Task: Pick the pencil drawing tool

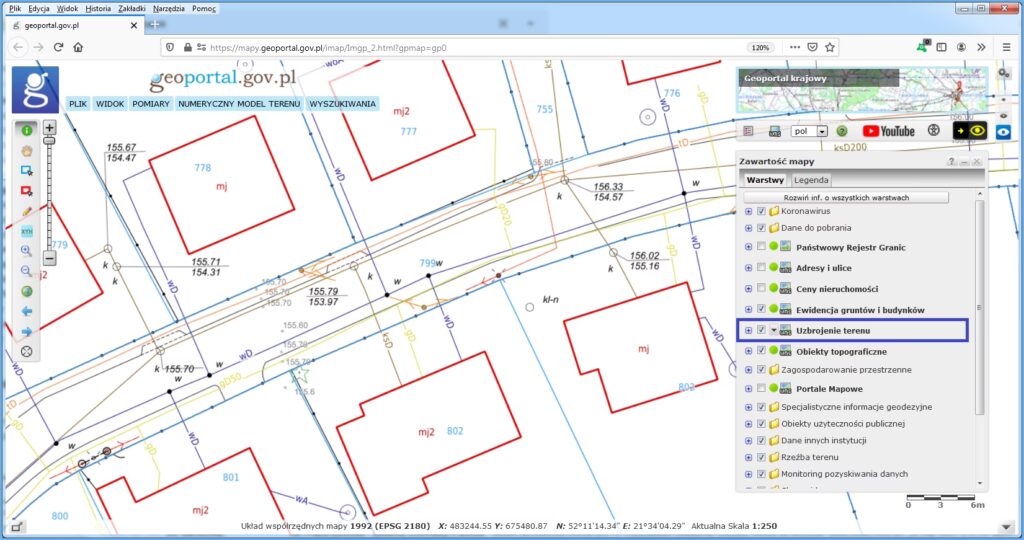Action: 27,211
